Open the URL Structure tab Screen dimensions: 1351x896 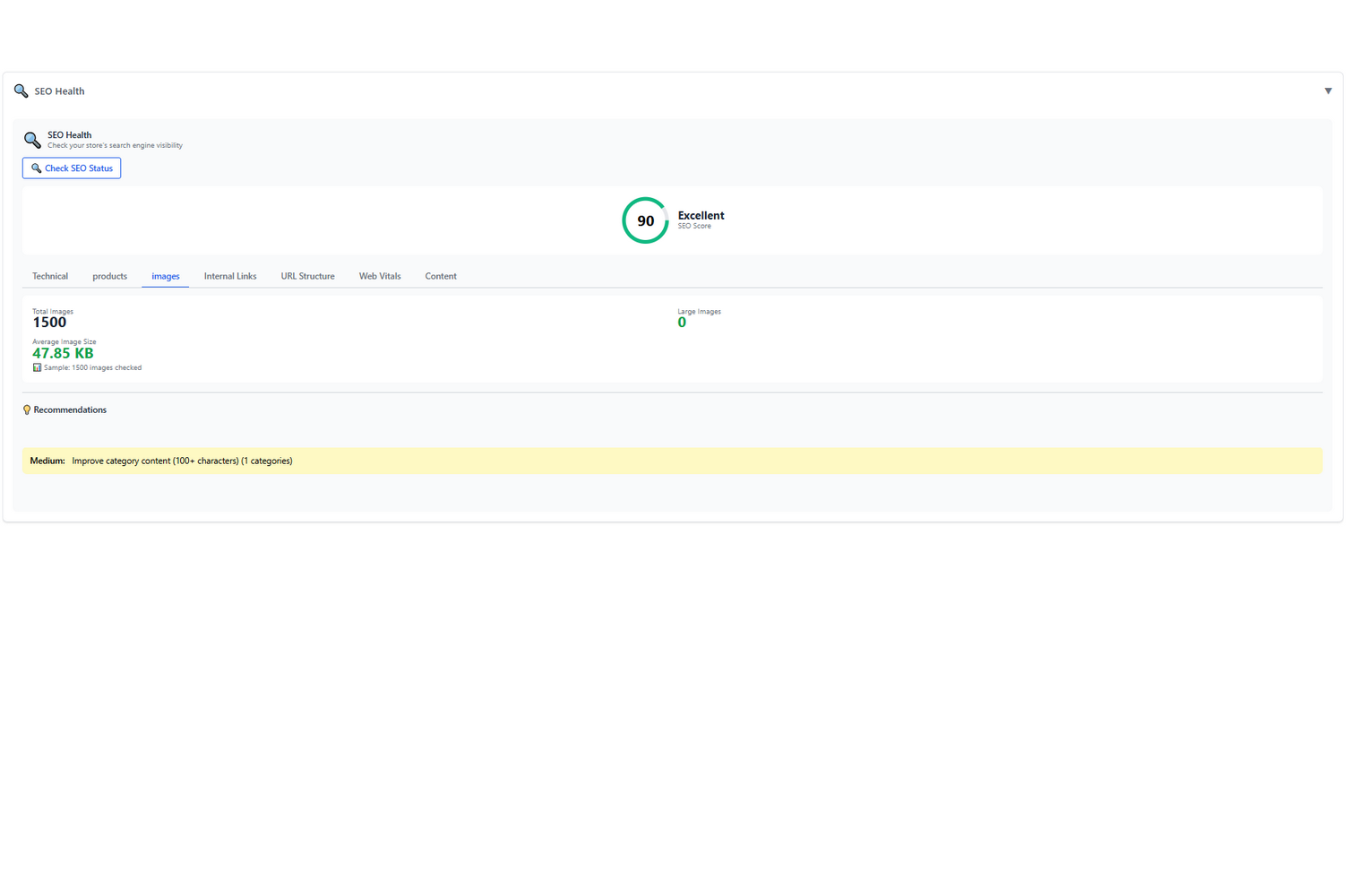coord(307,276)
